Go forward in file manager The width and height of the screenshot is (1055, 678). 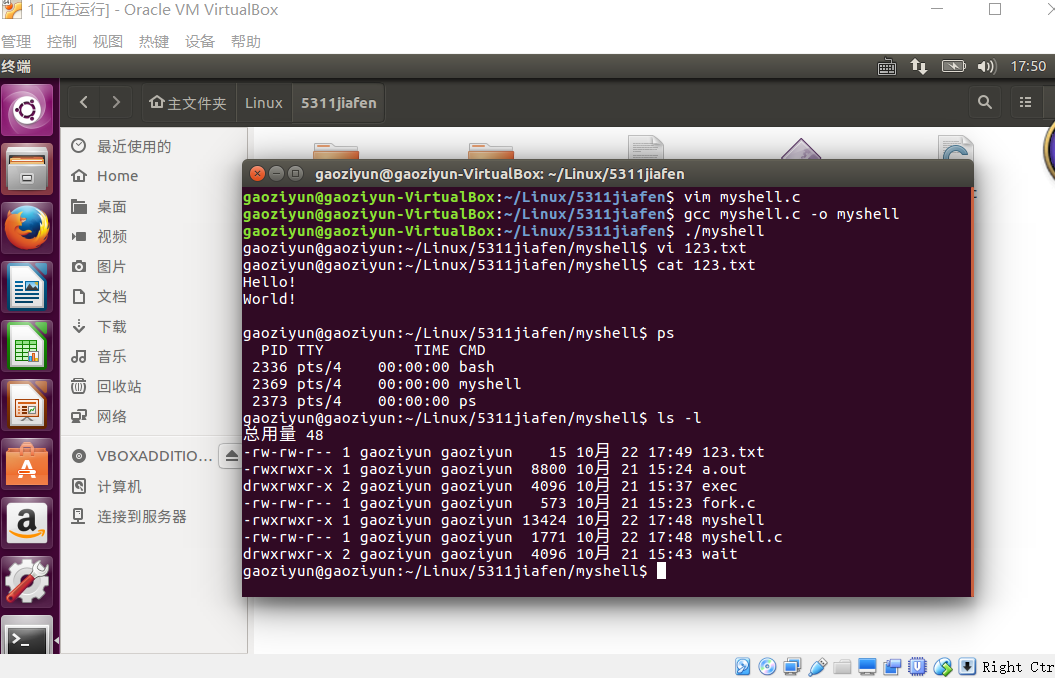click(116, 102)
